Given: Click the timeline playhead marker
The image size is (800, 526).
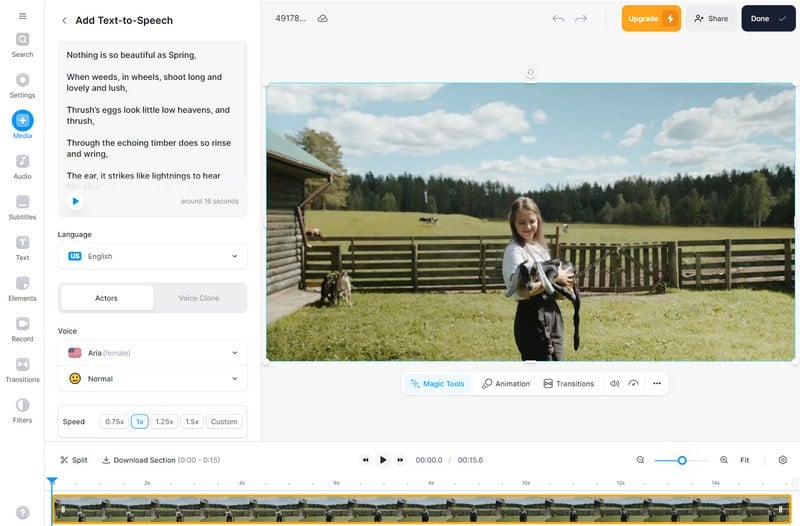Looking at the screenshot, I should coord(52,481).
